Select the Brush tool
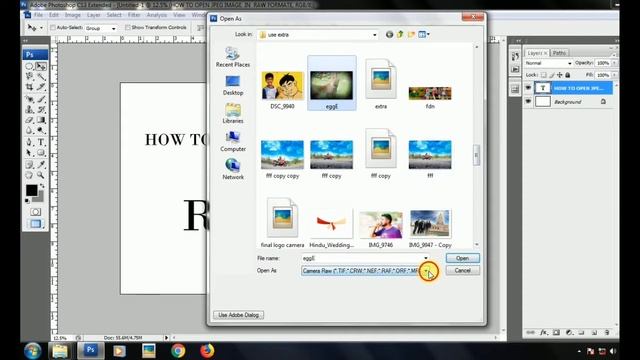This screenshot has height=360, width=640. point(41,99)
